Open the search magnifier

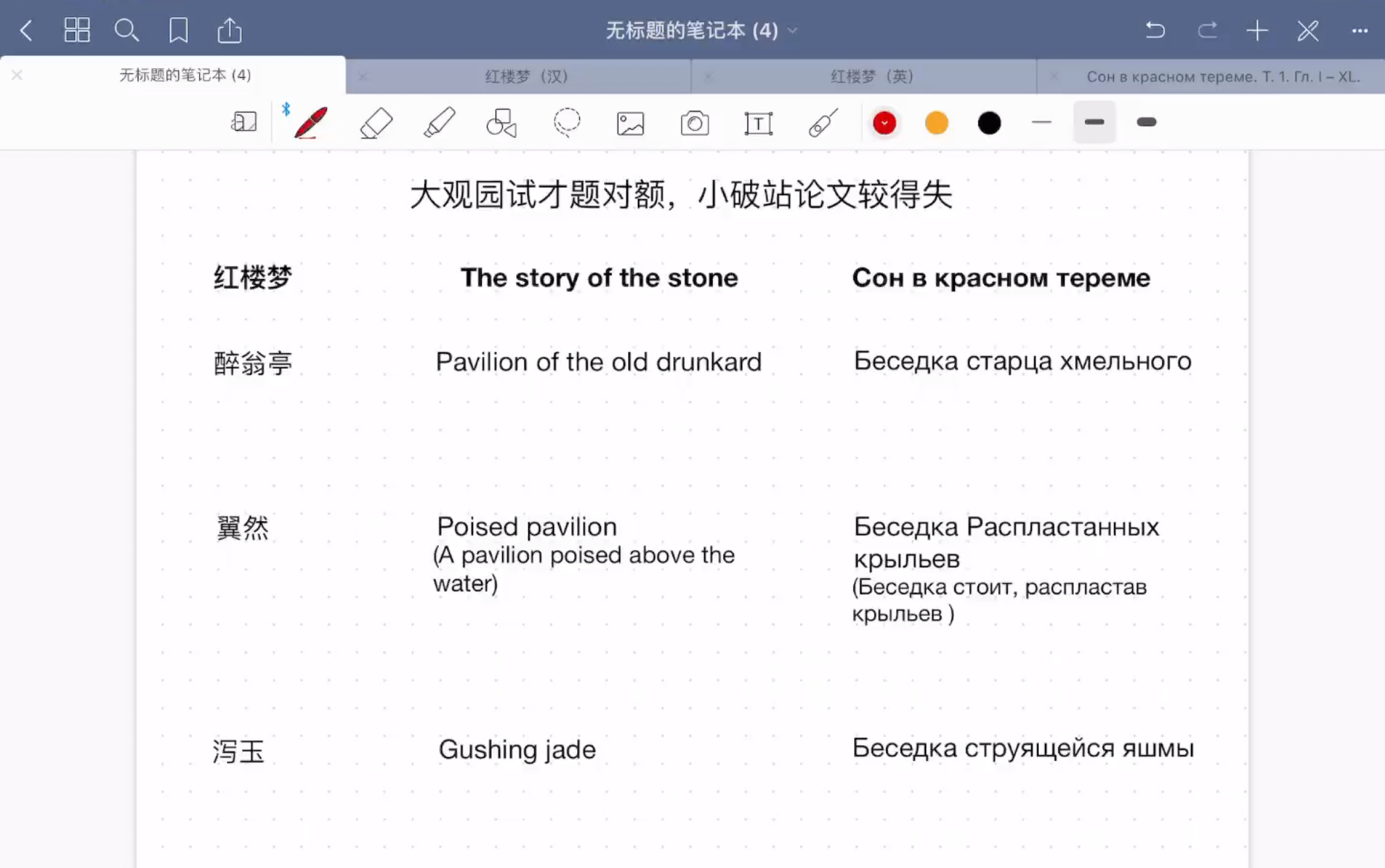[127, 30]
